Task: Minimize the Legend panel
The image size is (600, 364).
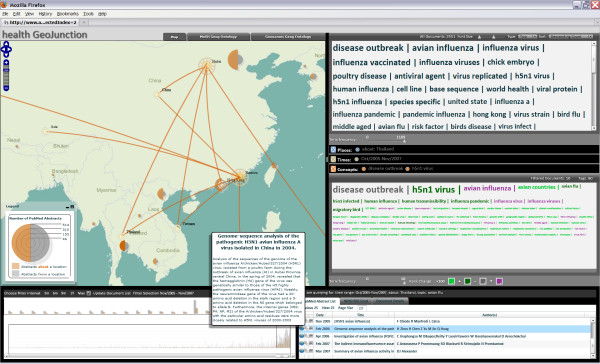Action: coord(68,207)
